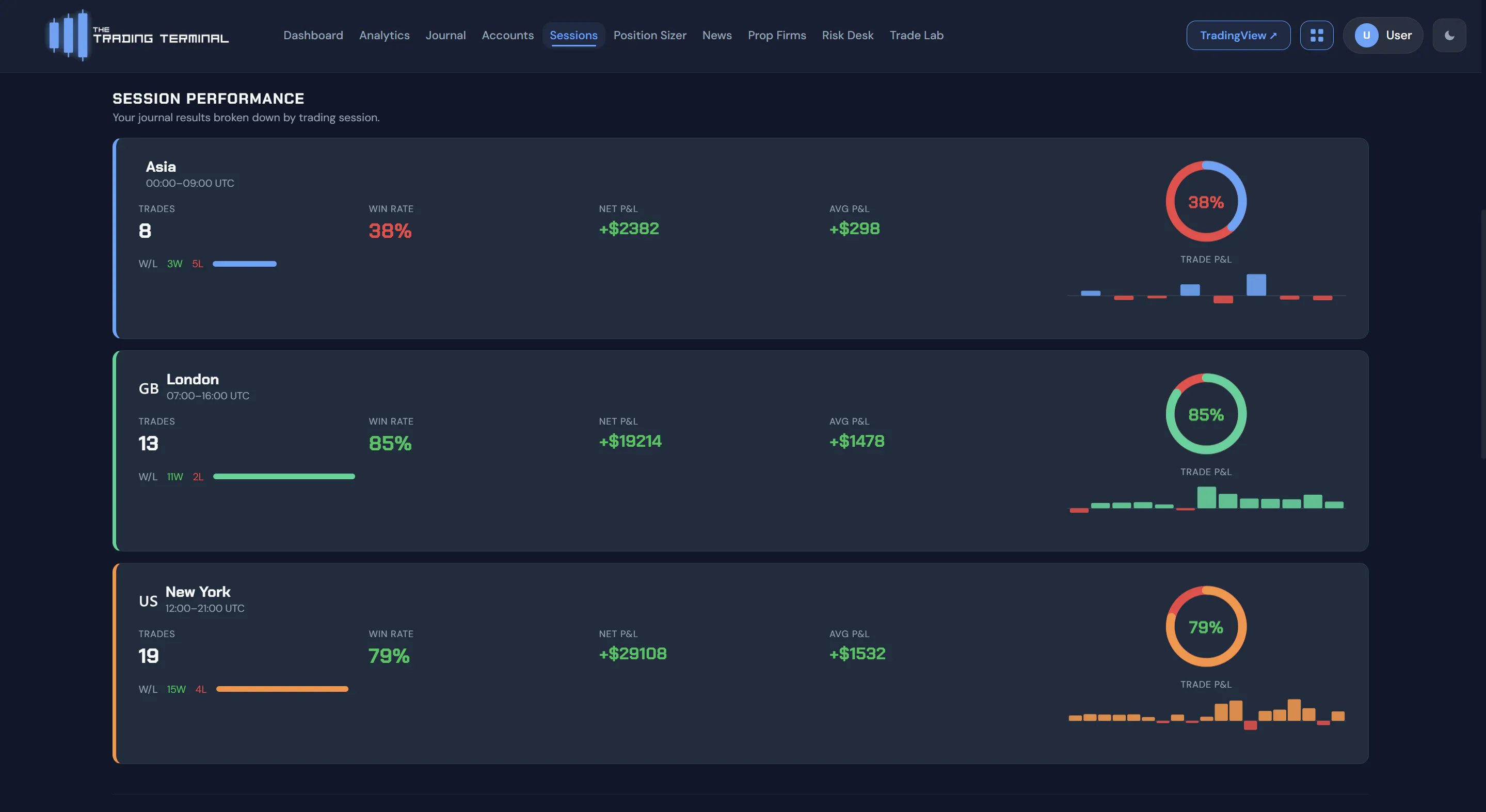Click the Session Performance heading
The width and height of the screenshot is (1486, 812).
[208, 99]
